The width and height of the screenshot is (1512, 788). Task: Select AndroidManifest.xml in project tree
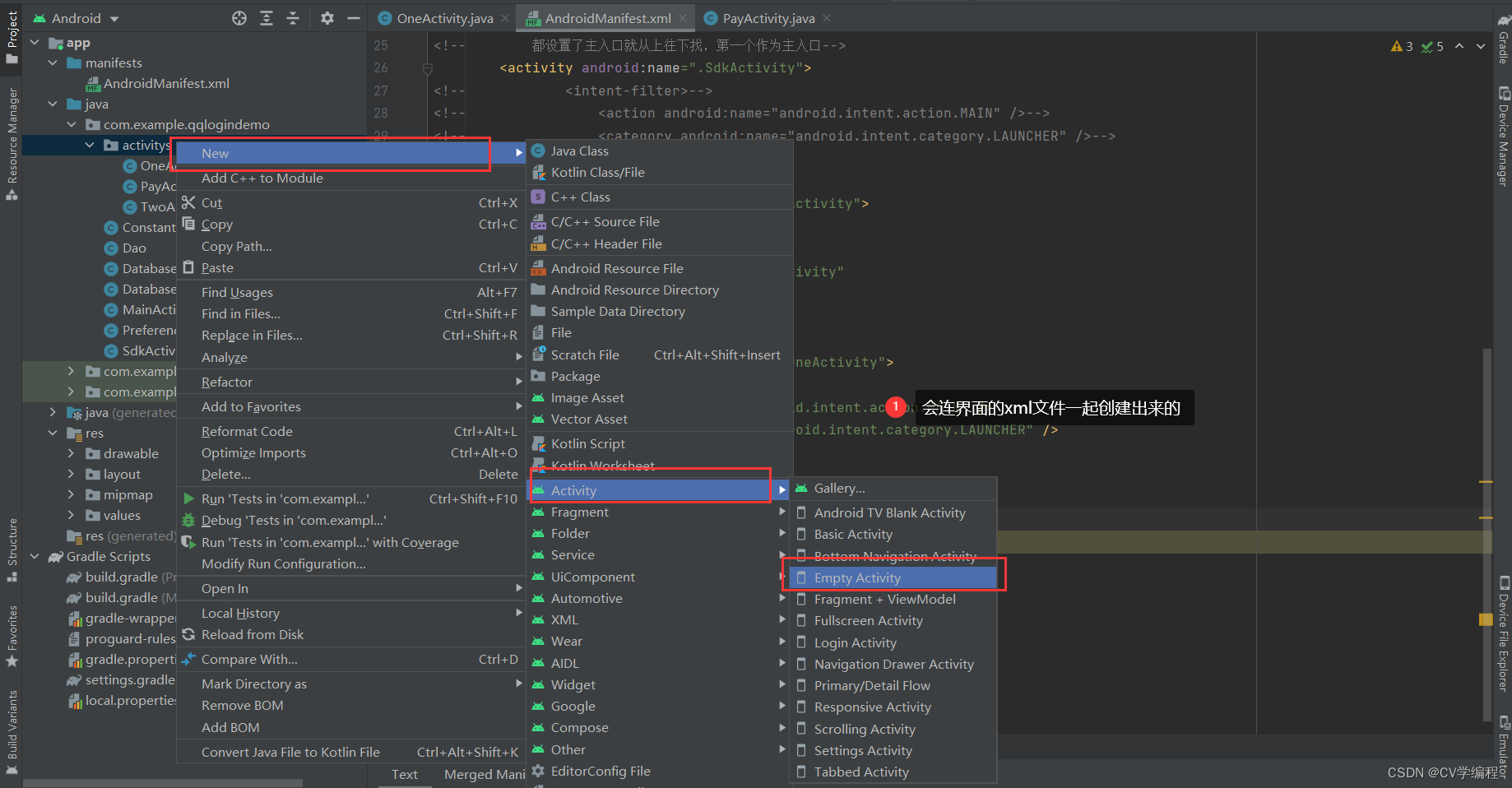pos(166,83)
